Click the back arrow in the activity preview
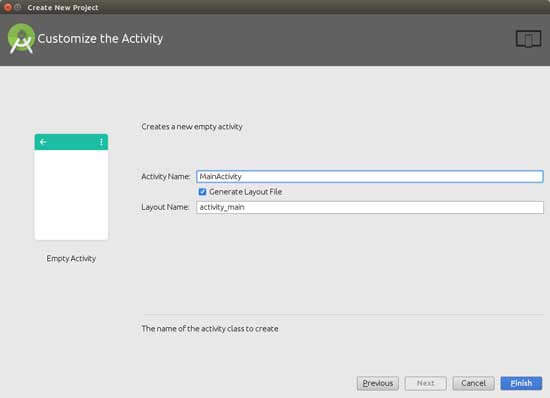 (x=43, y=142)
